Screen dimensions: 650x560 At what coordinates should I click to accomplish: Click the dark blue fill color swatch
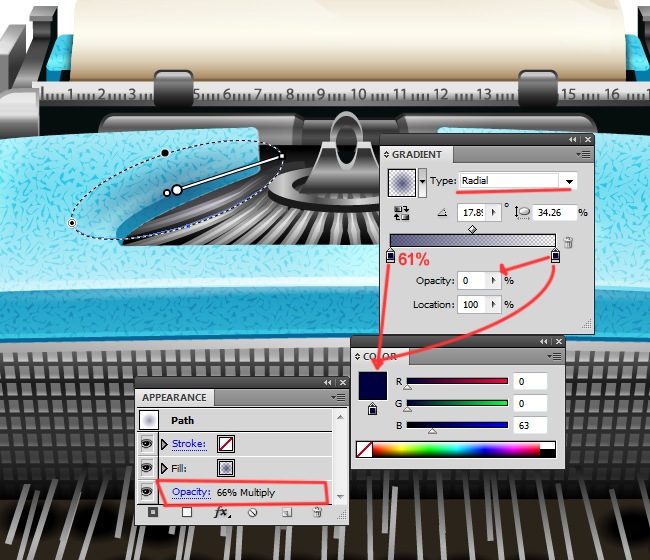pos(373,386)
